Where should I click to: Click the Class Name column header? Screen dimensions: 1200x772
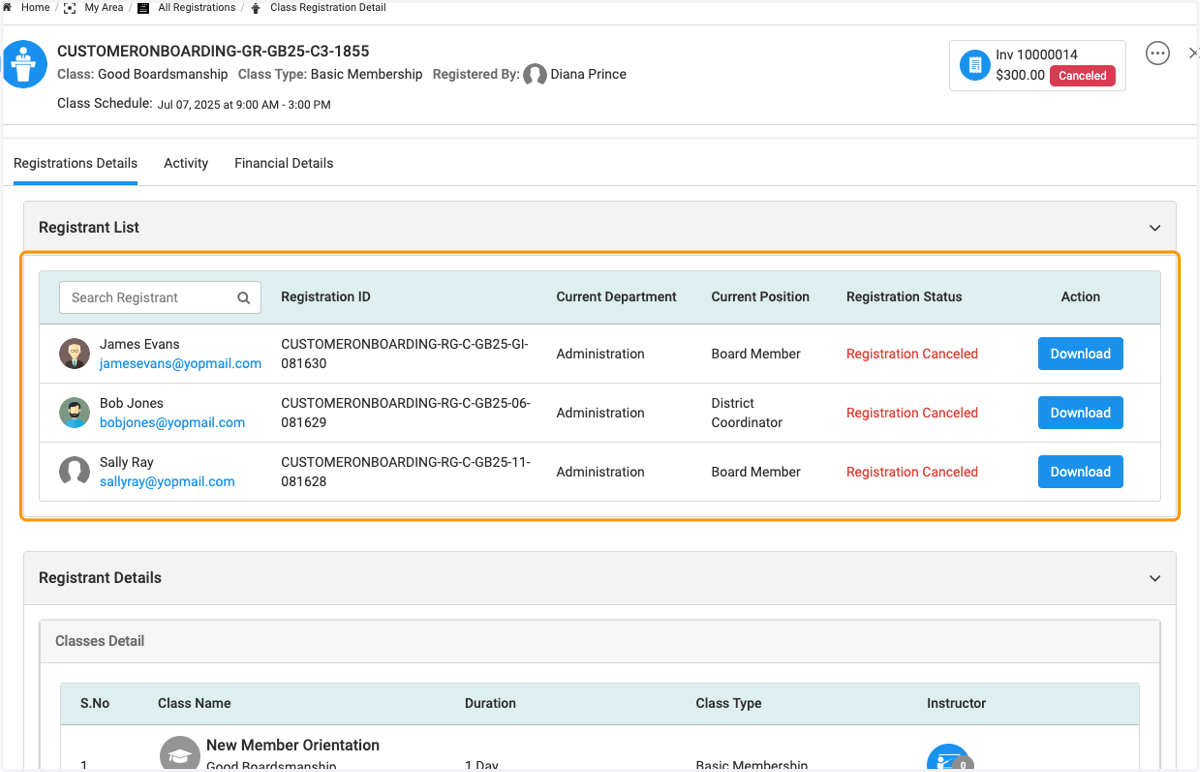pos(194,703)
